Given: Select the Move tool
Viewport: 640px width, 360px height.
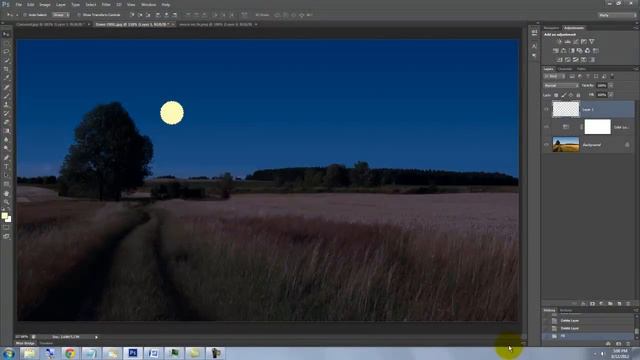Looking at the screenshot, I should pos(6,34).
